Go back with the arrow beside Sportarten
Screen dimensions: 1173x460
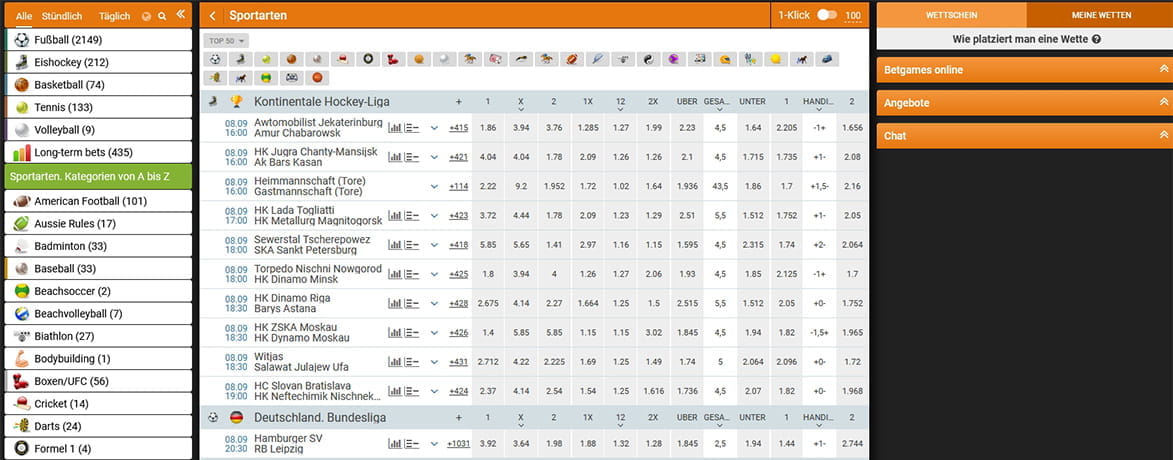(213, 16)
